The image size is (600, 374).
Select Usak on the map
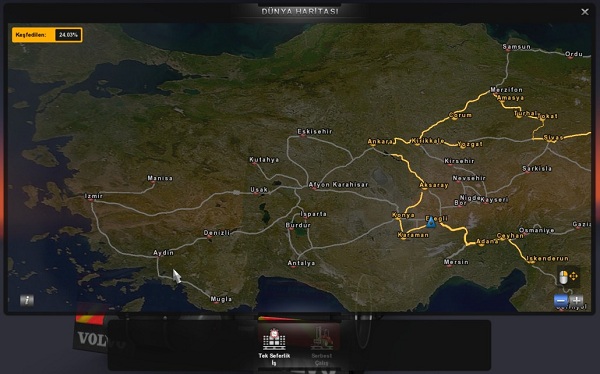[259, 189]
